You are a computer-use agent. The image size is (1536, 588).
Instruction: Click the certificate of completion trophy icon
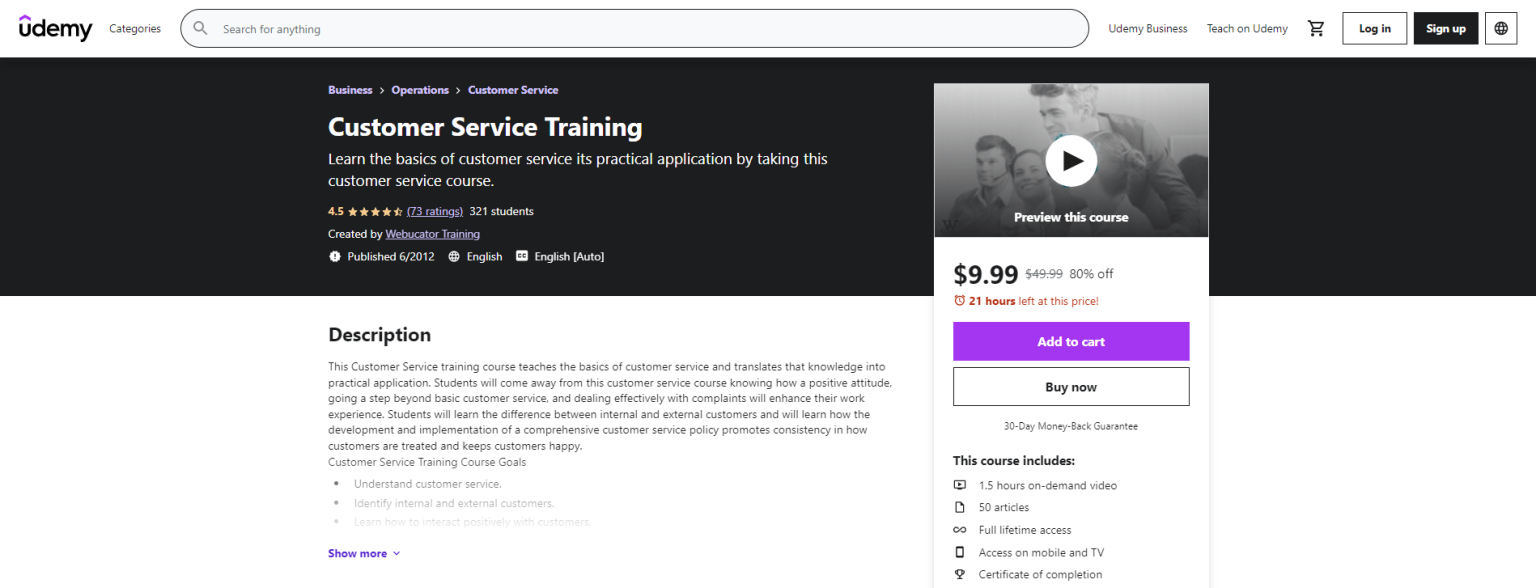coord(961,574)
